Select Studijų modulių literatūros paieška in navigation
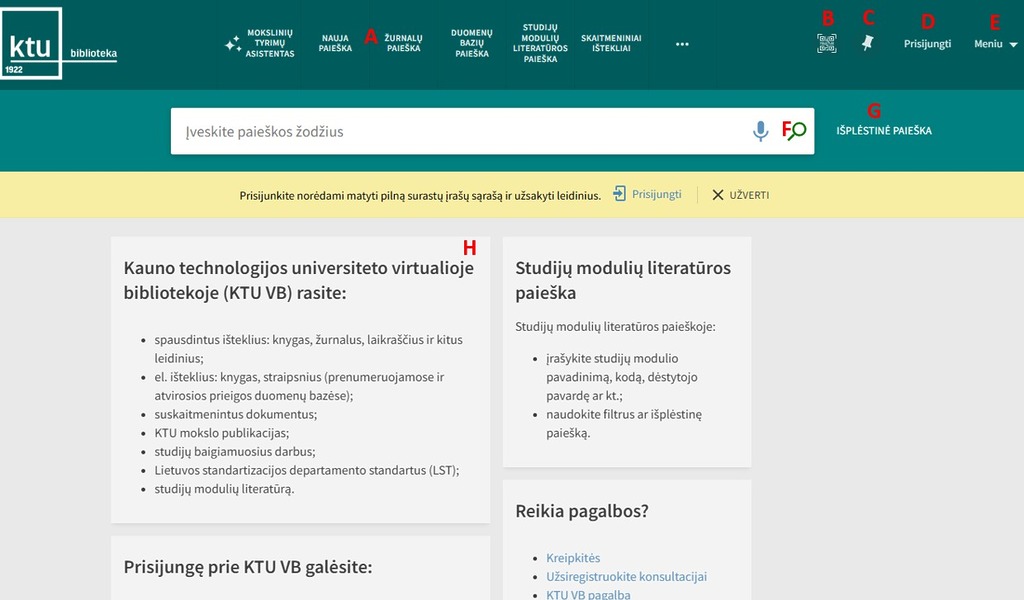 coord(540,43)
